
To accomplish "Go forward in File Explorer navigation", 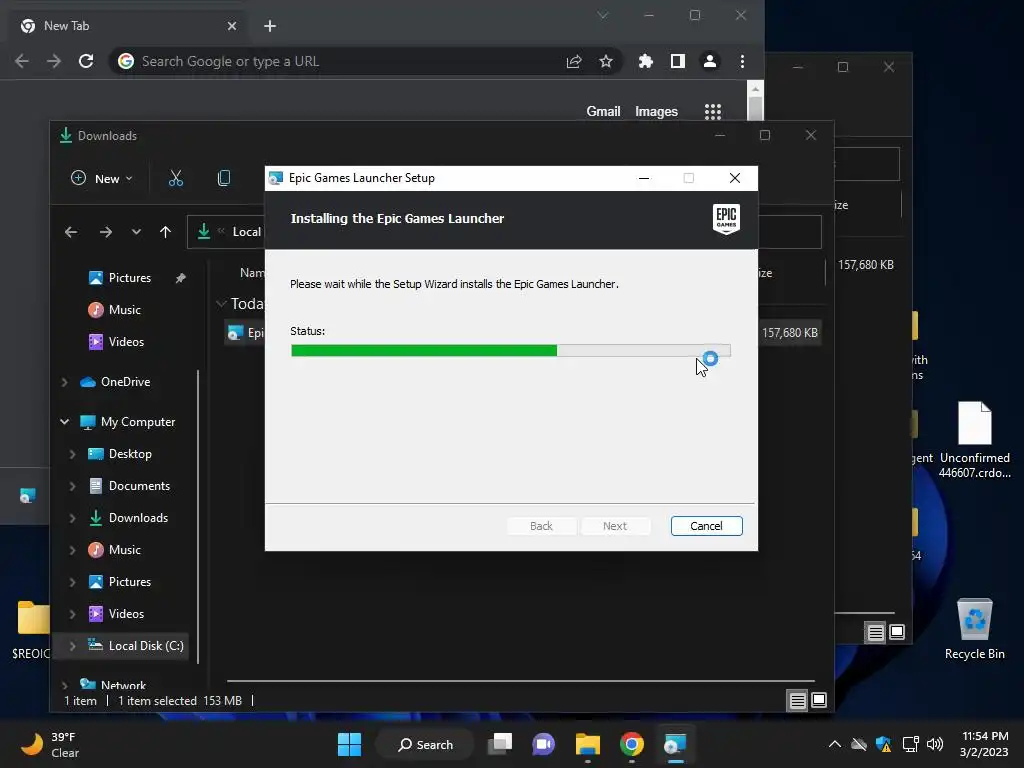I will (x=105, y=232).
